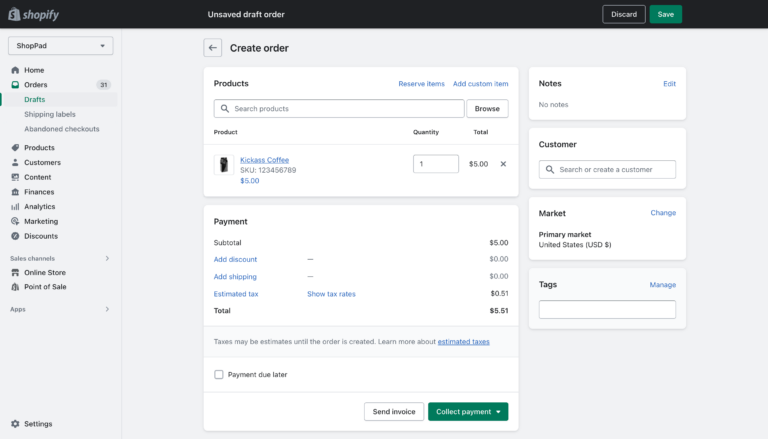Open Settings gear in sidebar
This screenshot has width=768, height=439.
point(15,424)
